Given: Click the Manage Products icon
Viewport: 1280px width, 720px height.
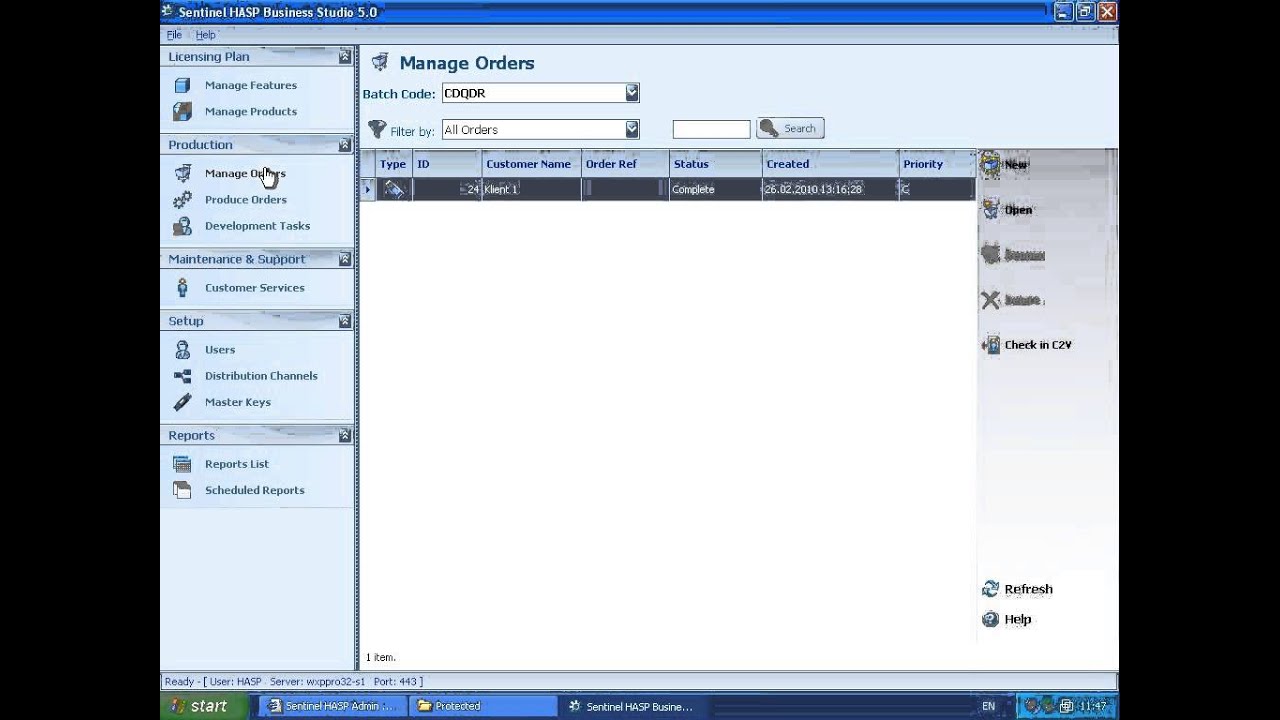Looking at the screenshot, I should [x=182, y=111].
